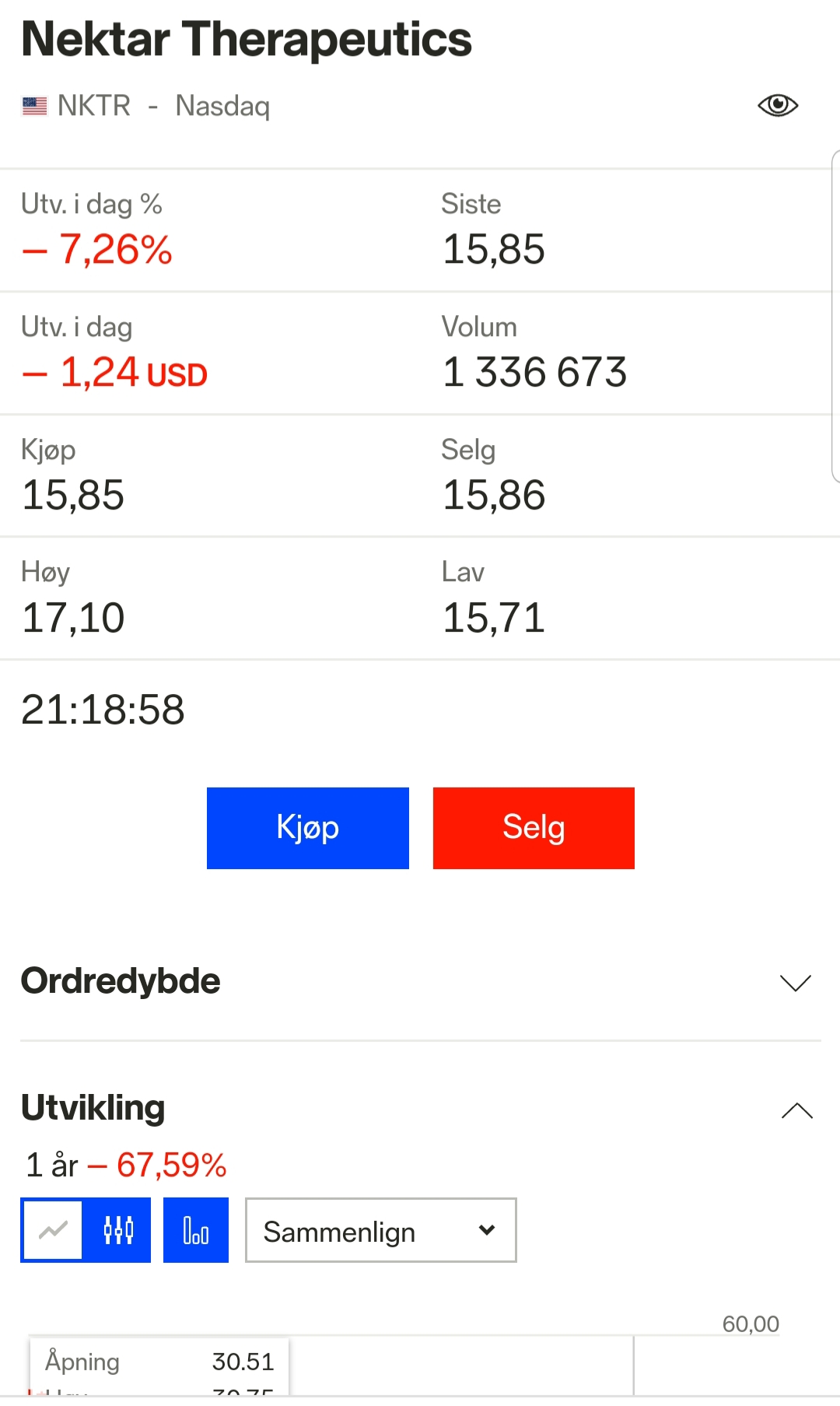The height and width of the screenshot is (1406, 840).
Task: Open the Sammenlign dropdown
Action: click(x=381, y=1230)
